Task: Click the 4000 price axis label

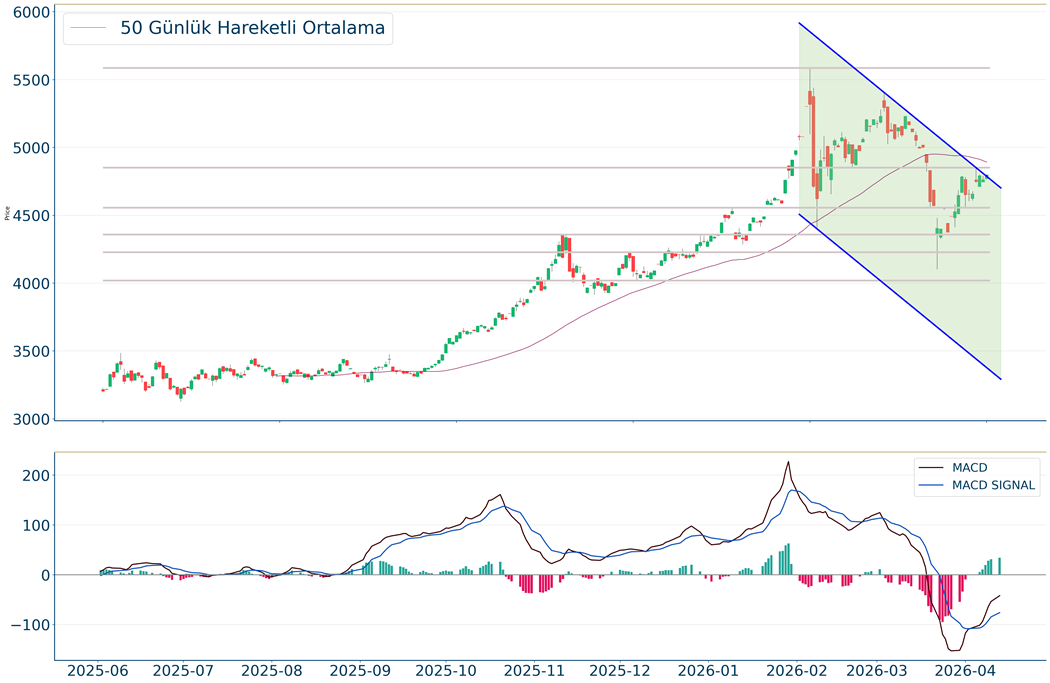Action: 32,284
